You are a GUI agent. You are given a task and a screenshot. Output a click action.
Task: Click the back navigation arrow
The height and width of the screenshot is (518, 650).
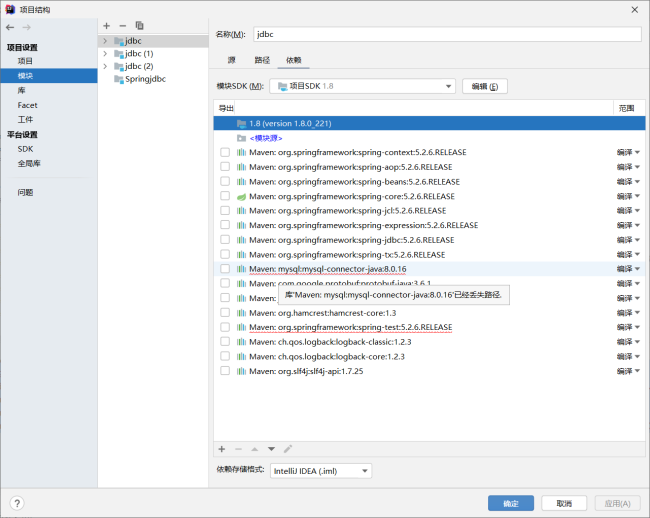point(10,27)
